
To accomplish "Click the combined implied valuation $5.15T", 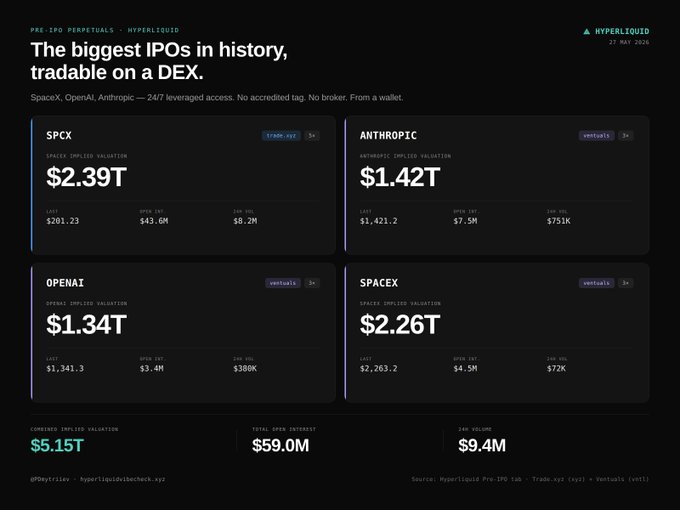I will pyautogui.click(x=57, y=445).
